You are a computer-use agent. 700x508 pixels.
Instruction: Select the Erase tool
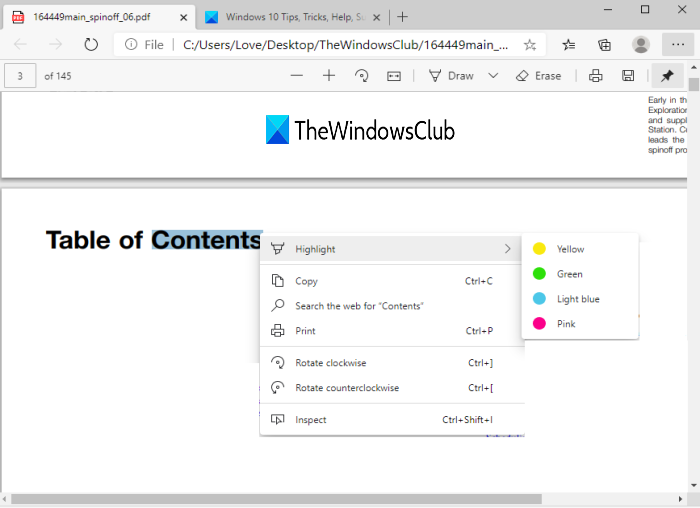tap(538, 76)
